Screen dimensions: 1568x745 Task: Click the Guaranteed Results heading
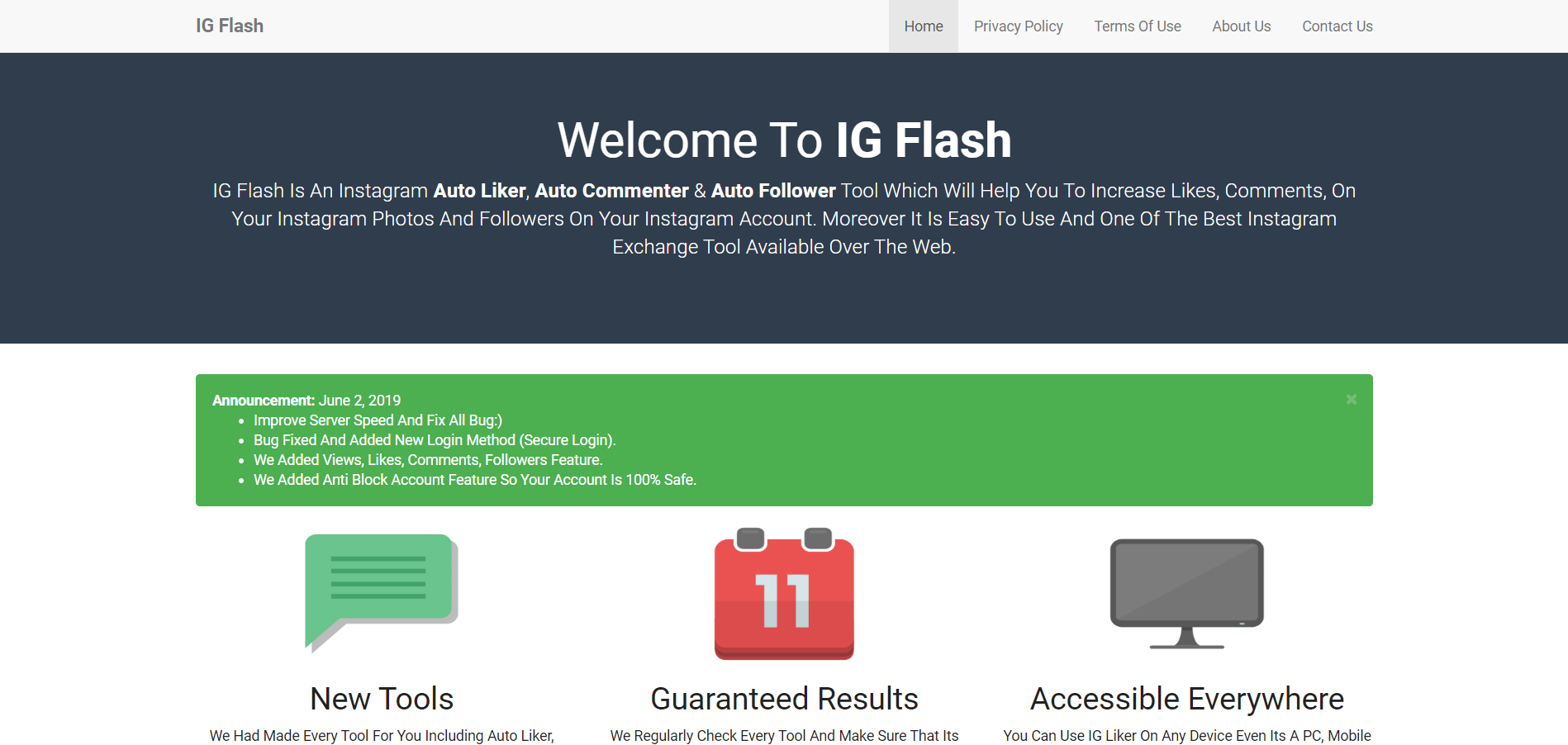tap(784, 698)
